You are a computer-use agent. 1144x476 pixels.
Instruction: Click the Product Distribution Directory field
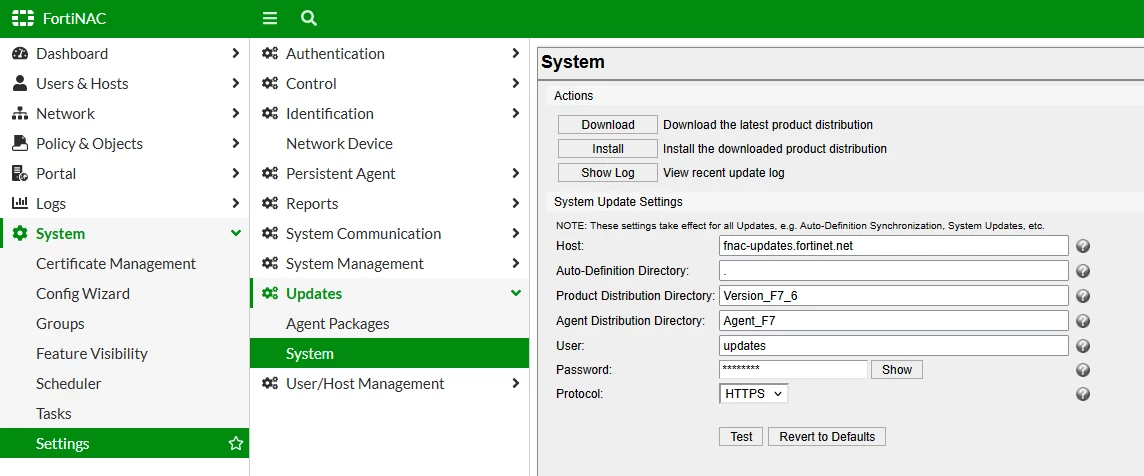(894, 296)
